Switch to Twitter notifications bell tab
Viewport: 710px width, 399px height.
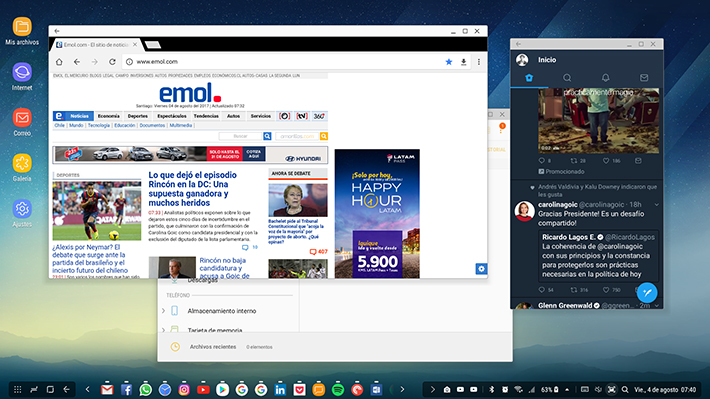(605, 78)
